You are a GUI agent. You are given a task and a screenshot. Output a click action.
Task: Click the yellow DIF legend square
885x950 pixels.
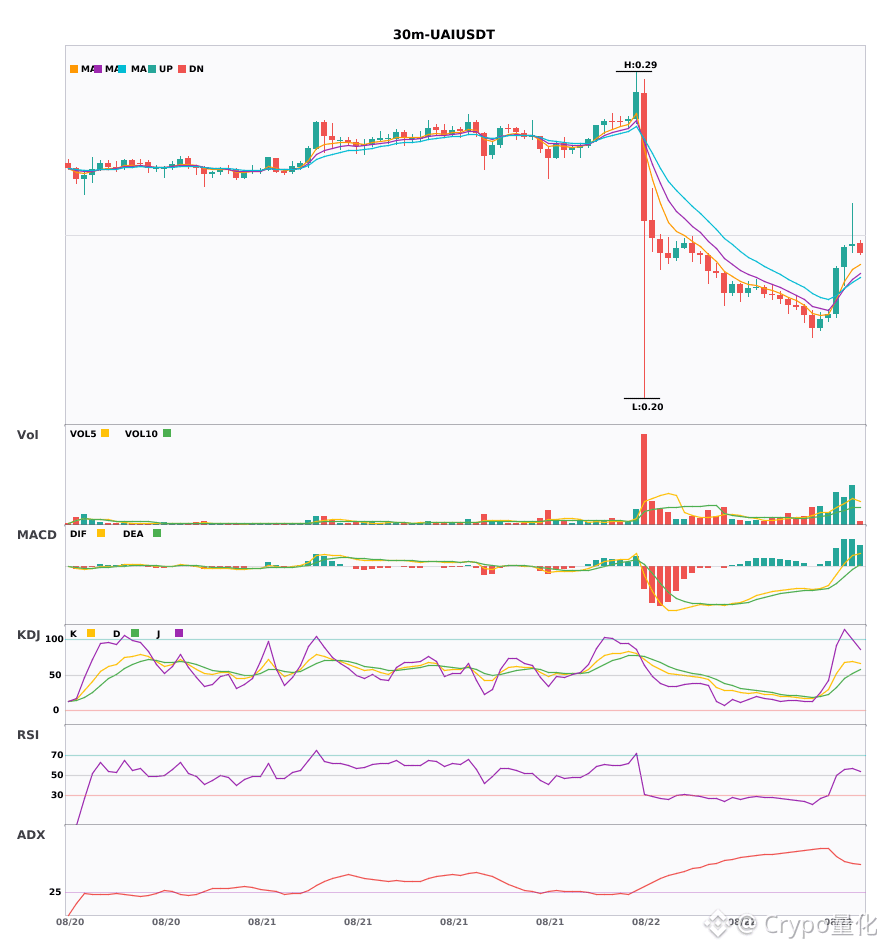(x=101, y=533)
